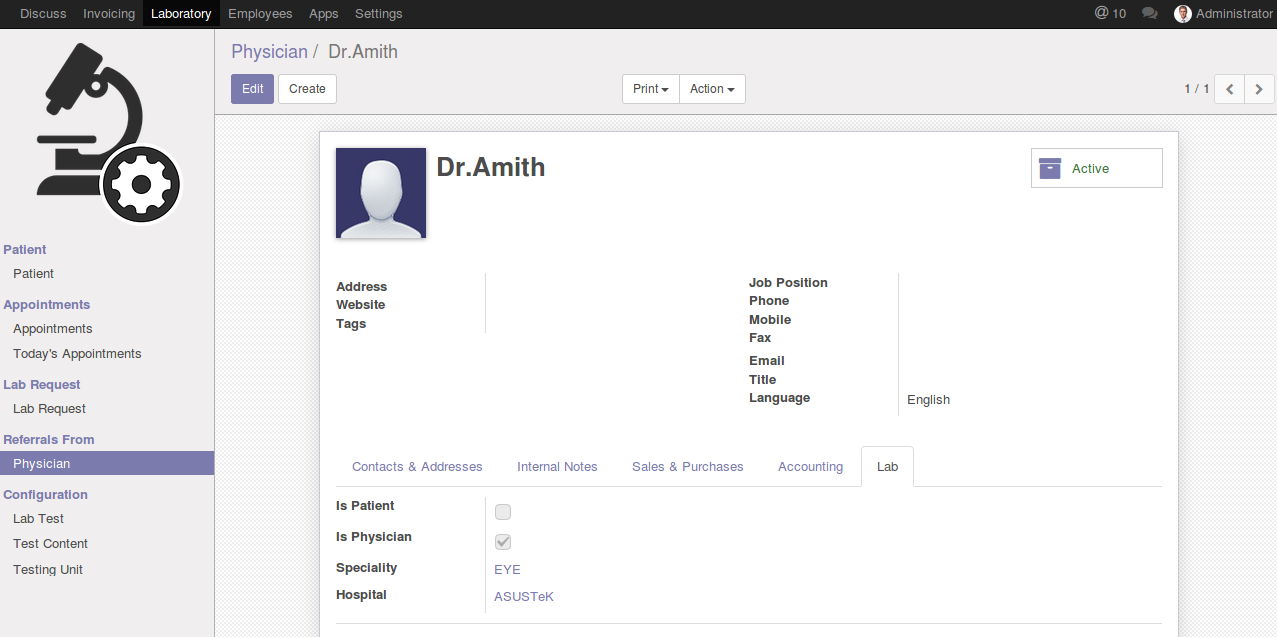Image resolution: width=1277 pixels, height=637 pixels.
Task: Click the Edit button
Action: (252, 89)
